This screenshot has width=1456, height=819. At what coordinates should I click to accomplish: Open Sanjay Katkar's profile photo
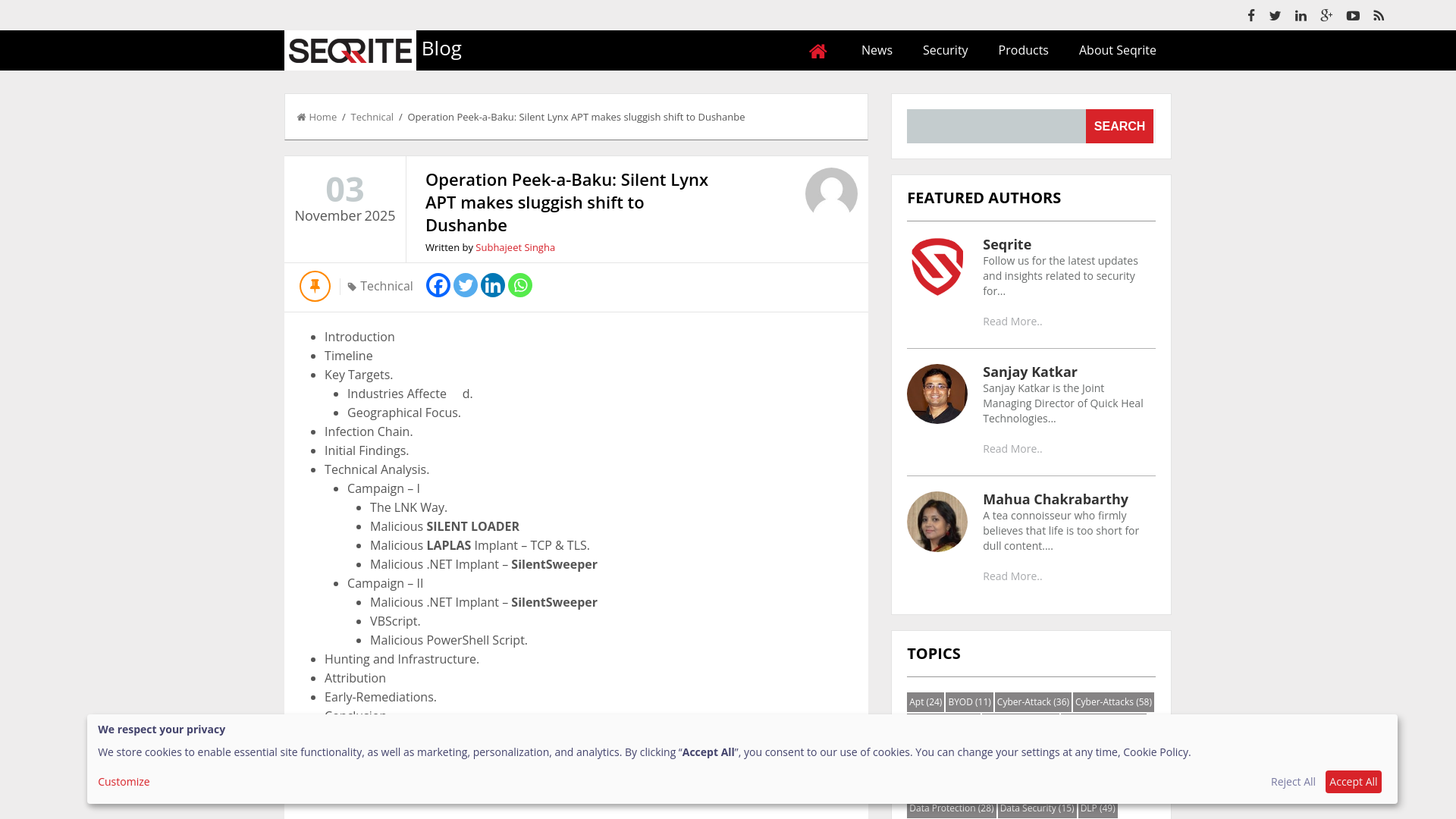pyautogui.click(x=937, y=394)
